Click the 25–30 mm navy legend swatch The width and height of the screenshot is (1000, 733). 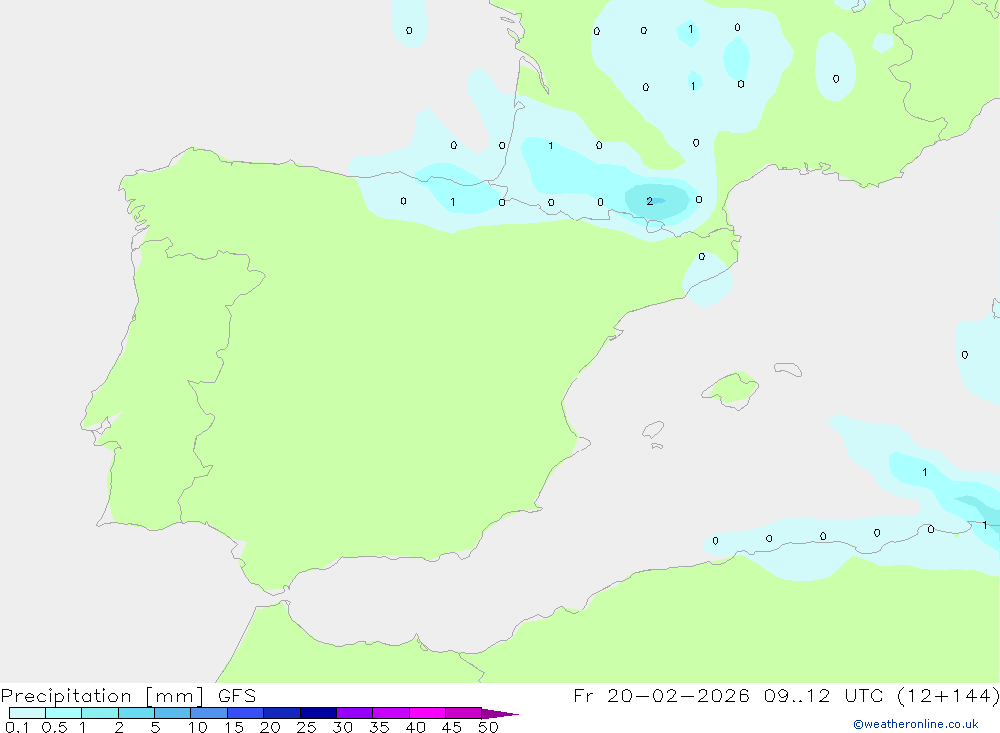318,713
